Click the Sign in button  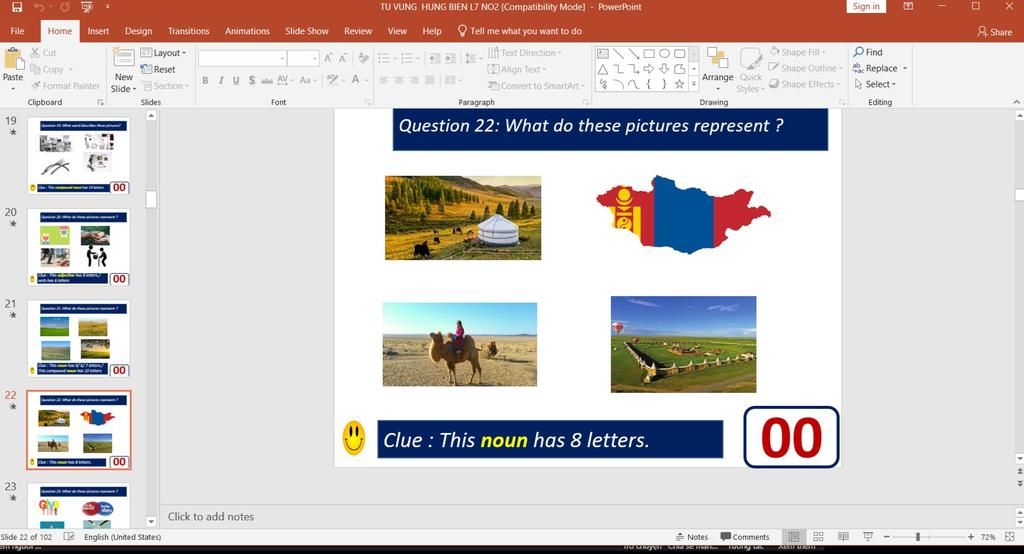[x=866, y=7]
